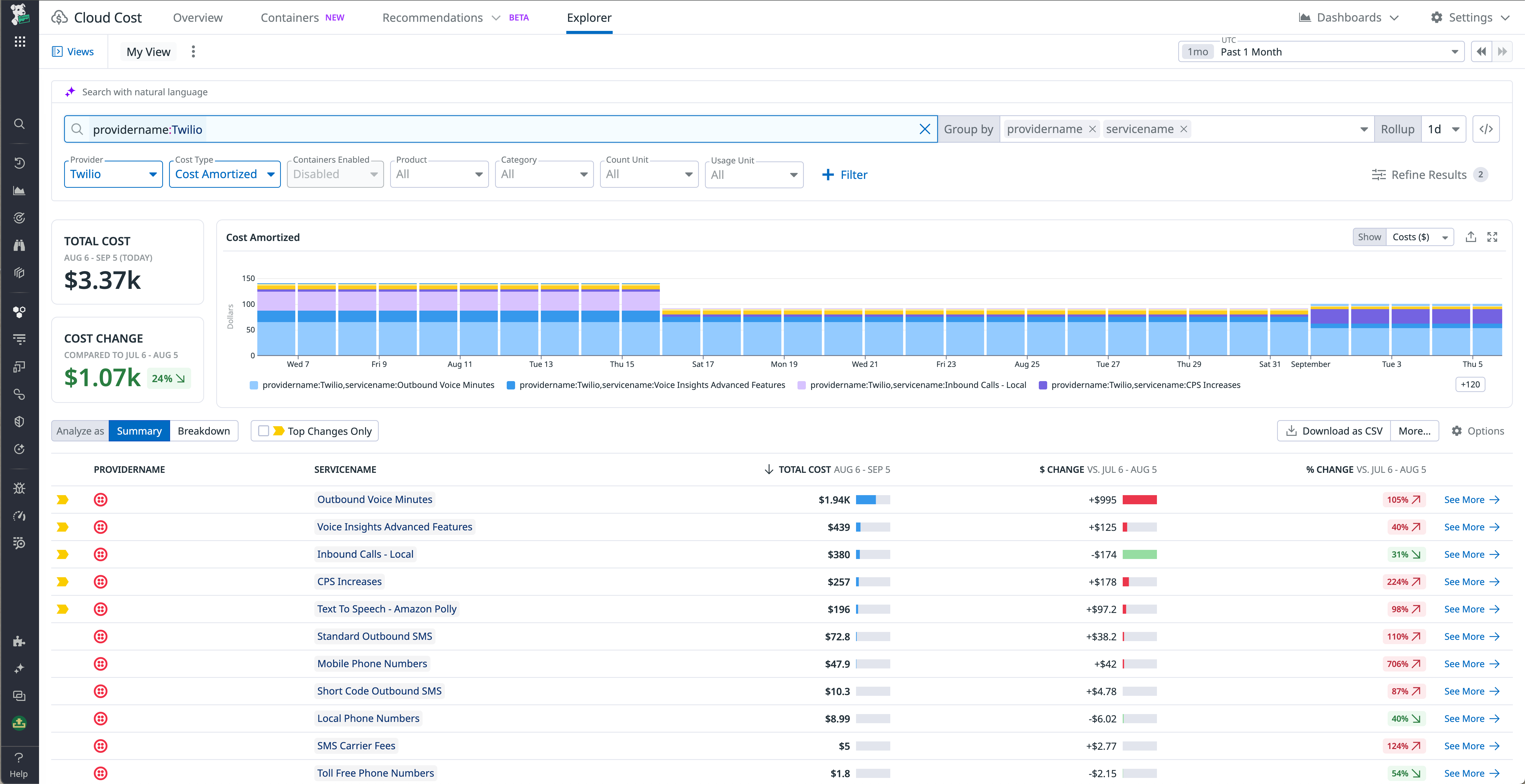
Task: Clear the providername:Twilio search query
Action: click(925, 128)
